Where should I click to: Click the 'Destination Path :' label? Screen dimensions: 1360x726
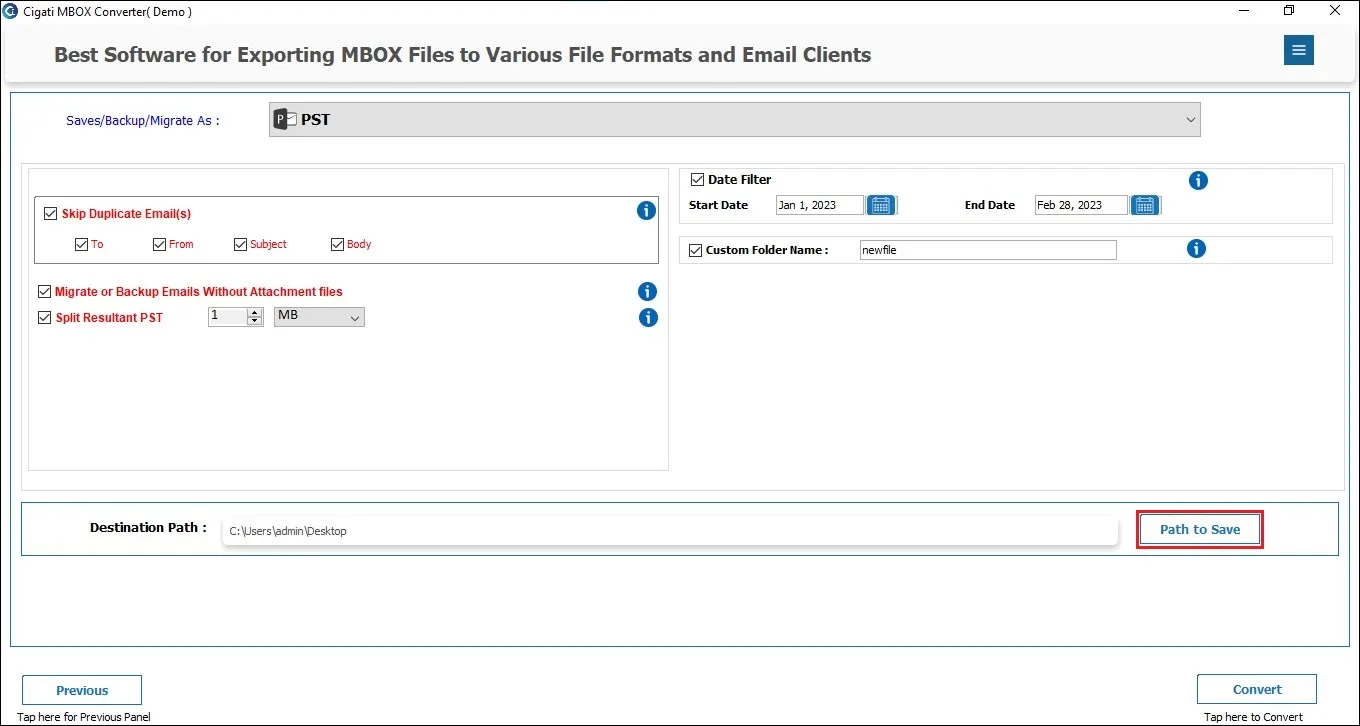(148, 527)
